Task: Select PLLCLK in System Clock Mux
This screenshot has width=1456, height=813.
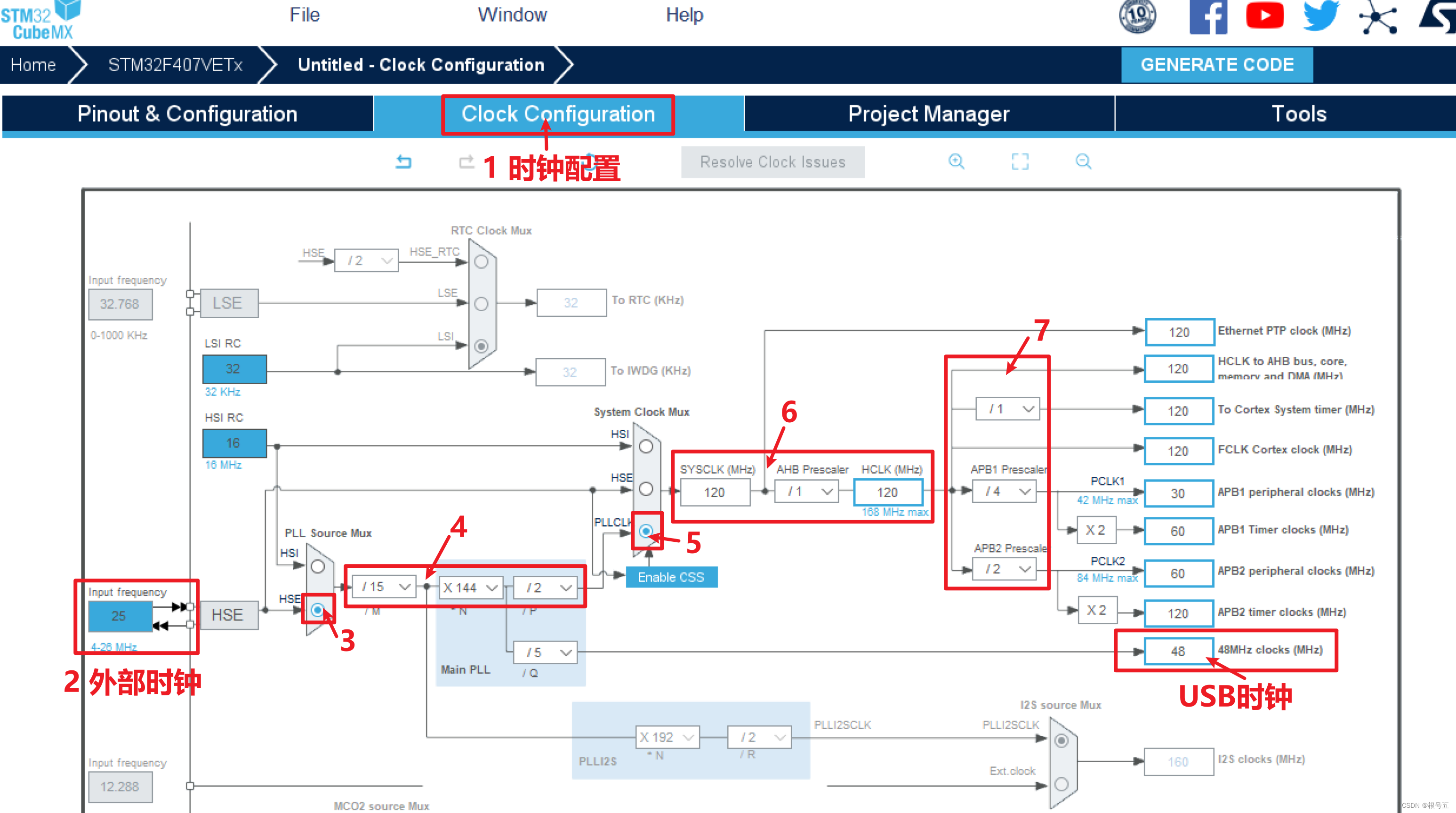Action: tap(646, 531)
